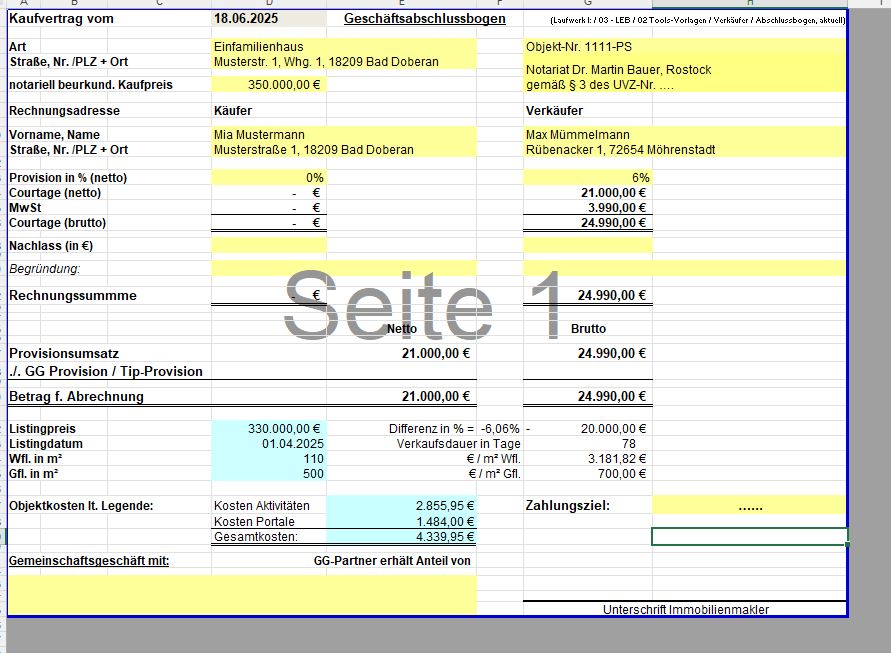Select the Einfamilienhaus property type cell
The image size is (891, 653).
260,47
